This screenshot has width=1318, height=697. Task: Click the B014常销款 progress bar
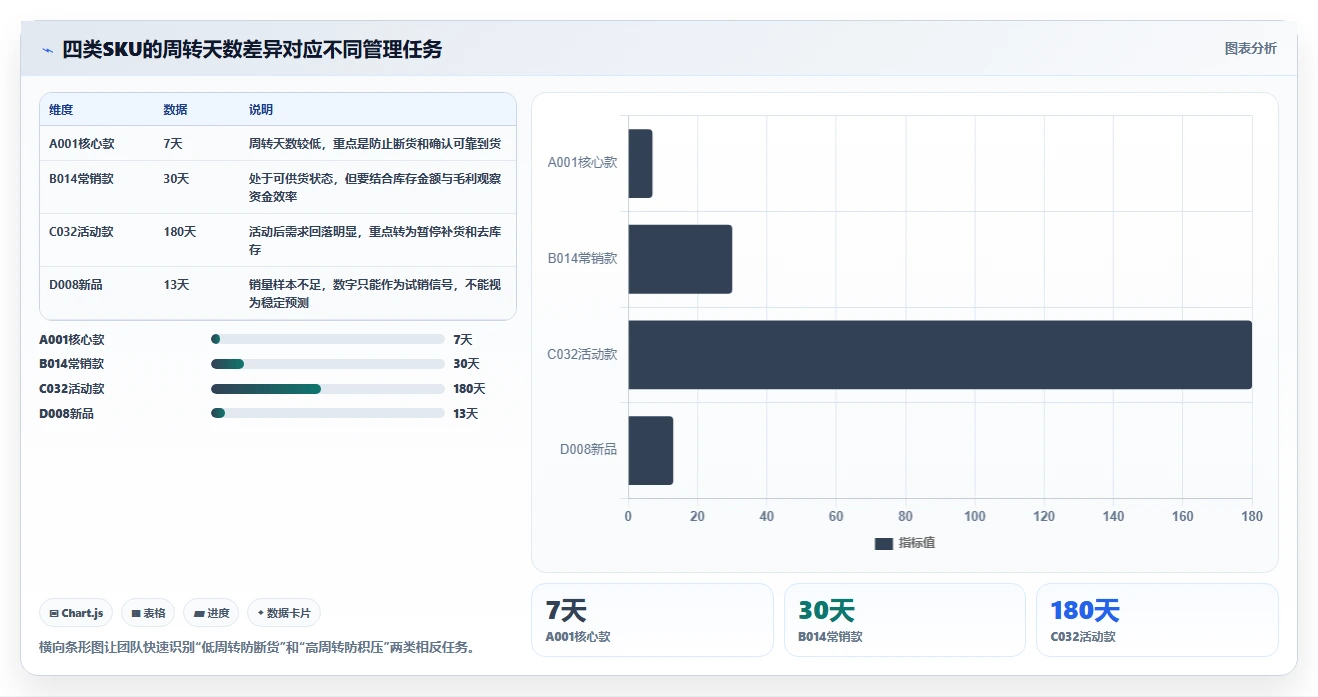click(x=328, y=364)
